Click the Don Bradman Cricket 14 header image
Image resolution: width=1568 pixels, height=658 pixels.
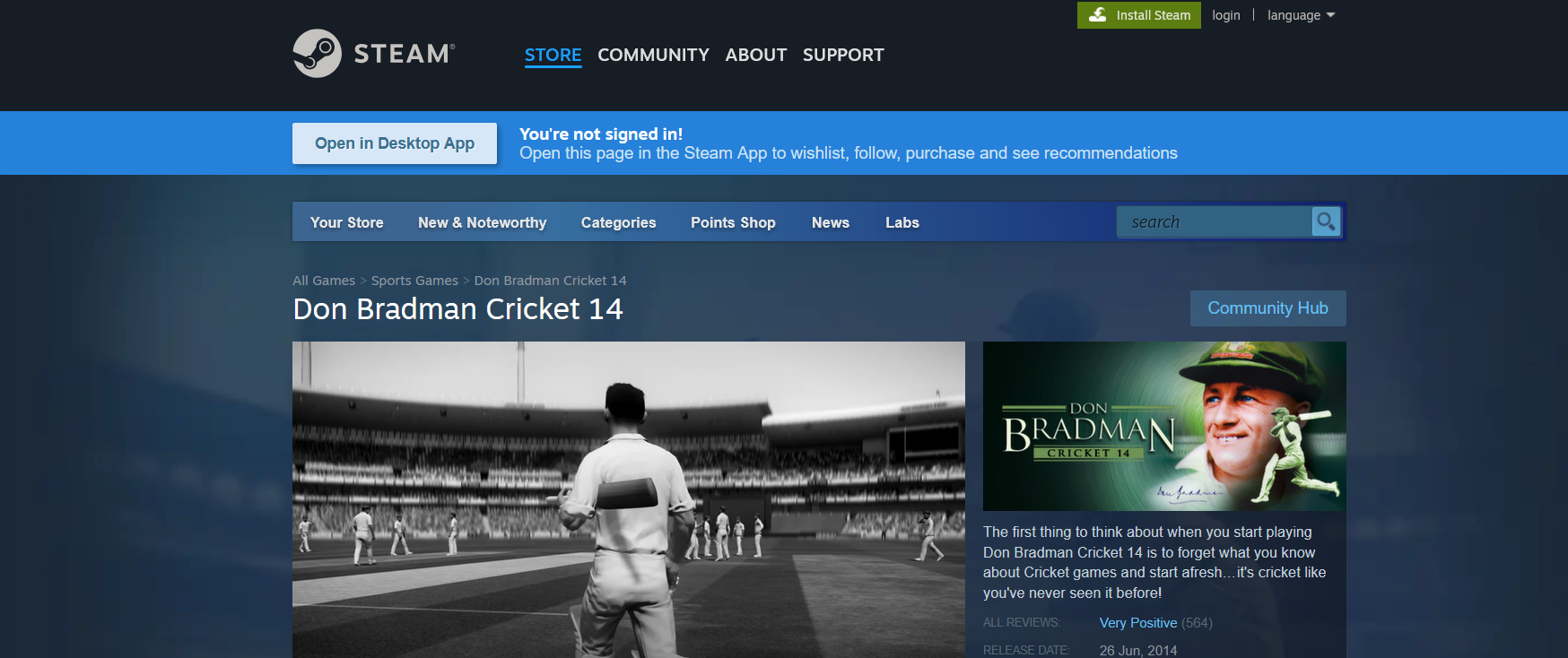[x=1164, y=426]
